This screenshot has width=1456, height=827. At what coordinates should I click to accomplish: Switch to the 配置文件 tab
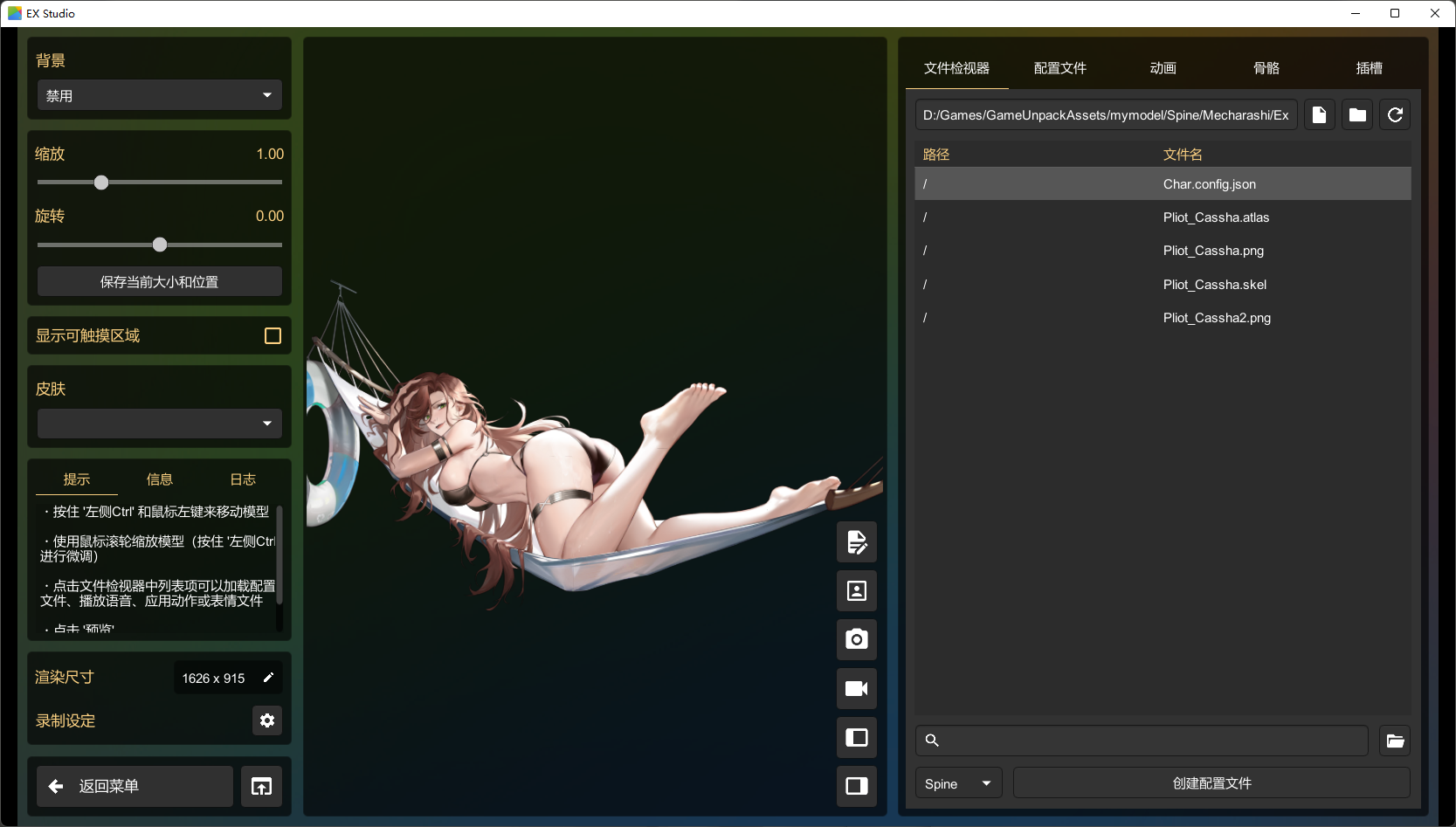tap(1059, 68)
